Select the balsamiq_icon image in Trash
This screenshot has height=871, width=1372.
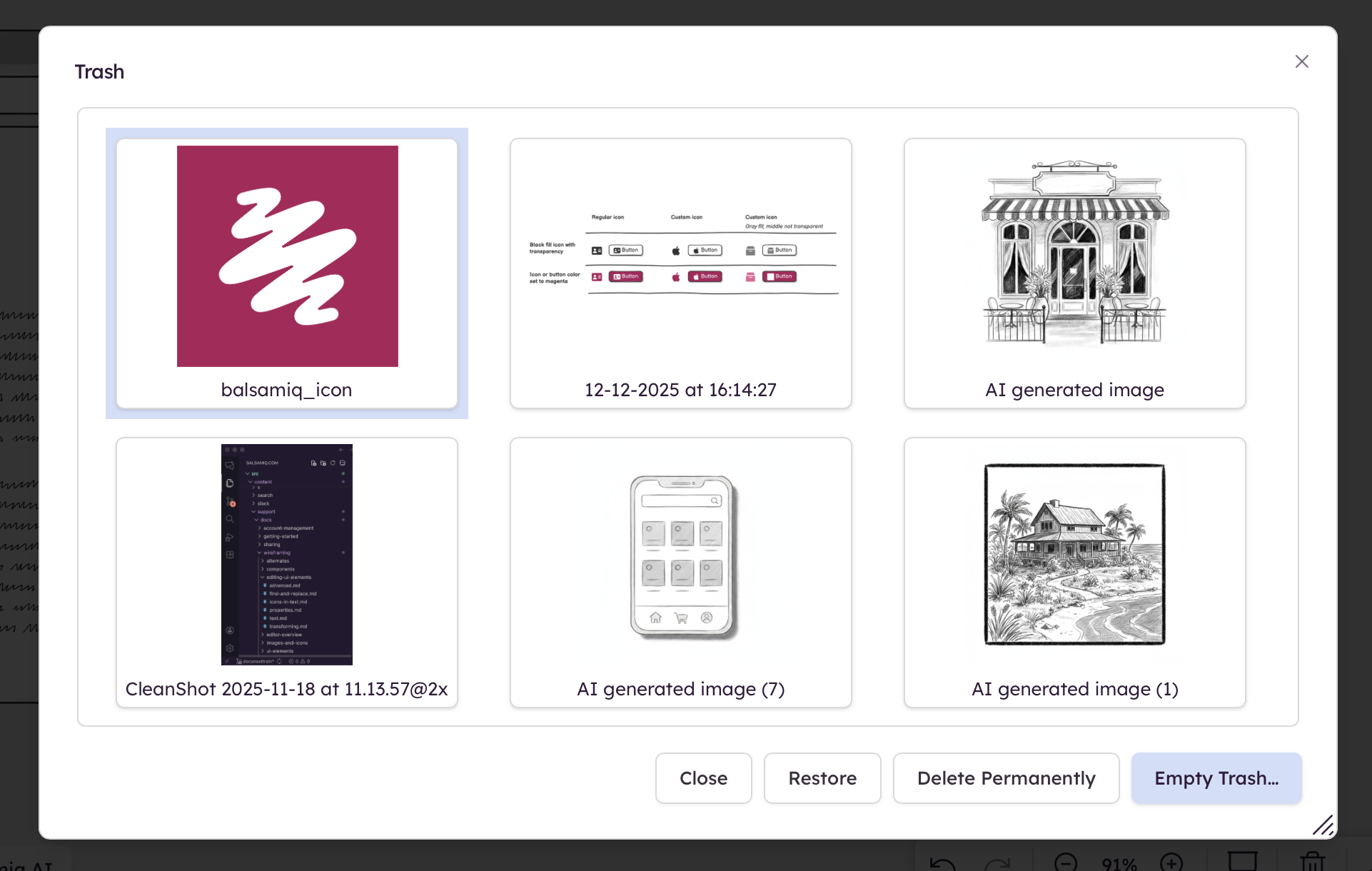pos(287,273)
